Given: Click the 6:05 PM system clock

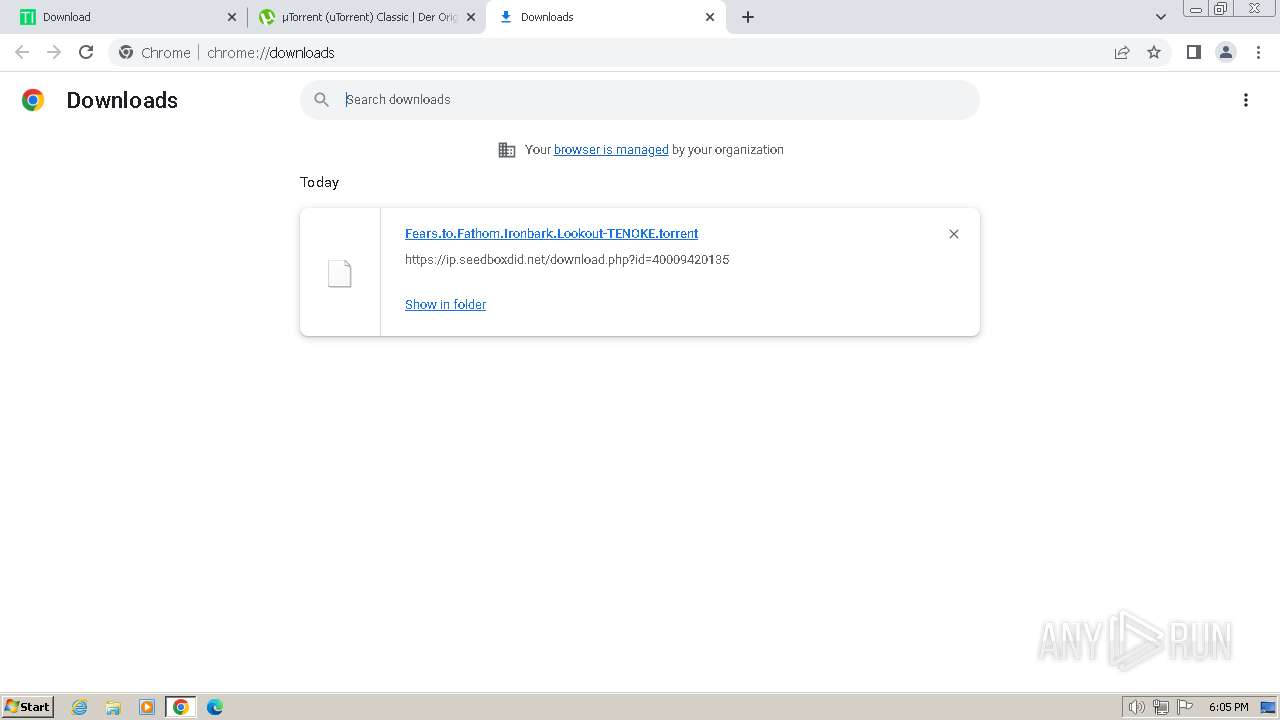Looking at the screenshot, I should click(x=1228, y=707).
